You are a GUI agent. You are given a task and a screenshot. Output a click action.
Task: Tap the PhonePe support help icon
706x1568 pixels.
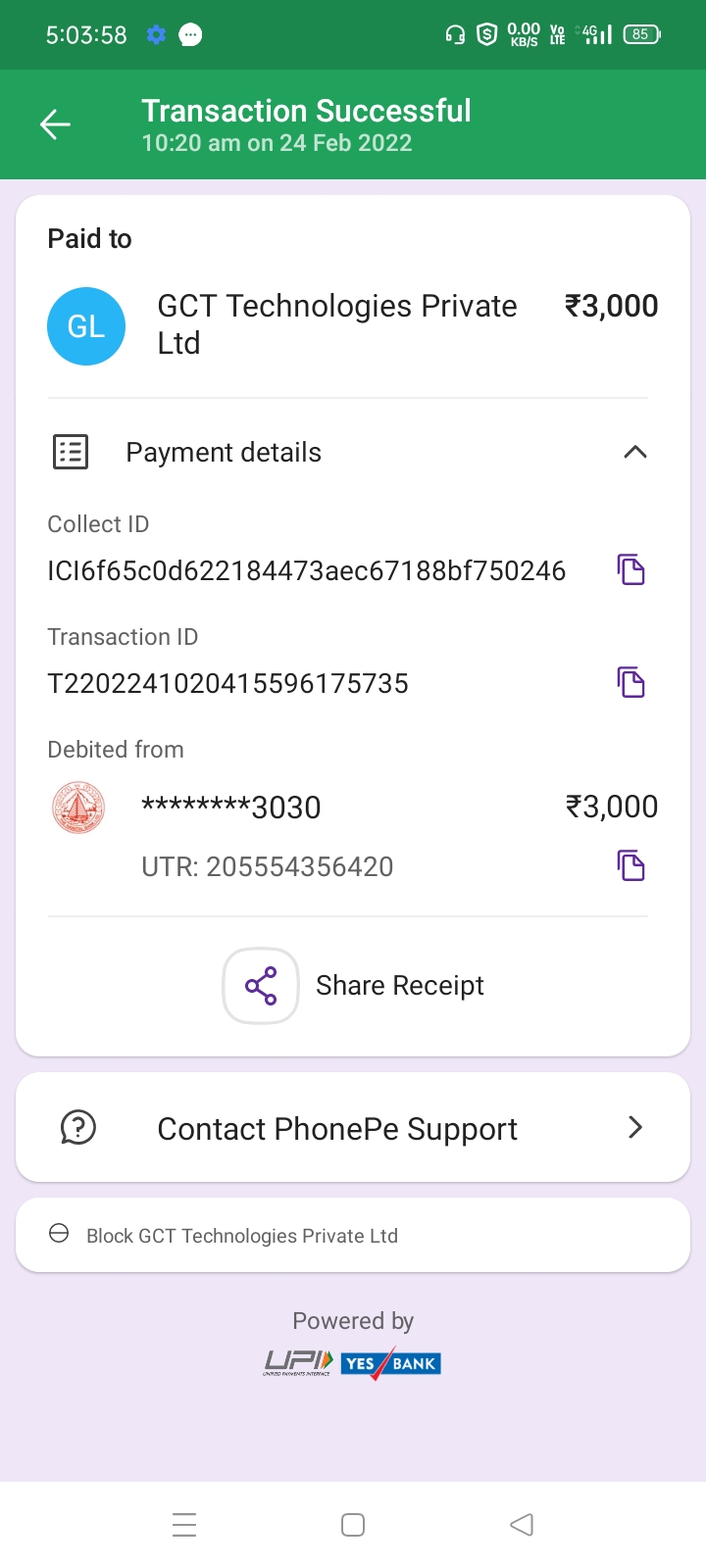(78, 1128)
